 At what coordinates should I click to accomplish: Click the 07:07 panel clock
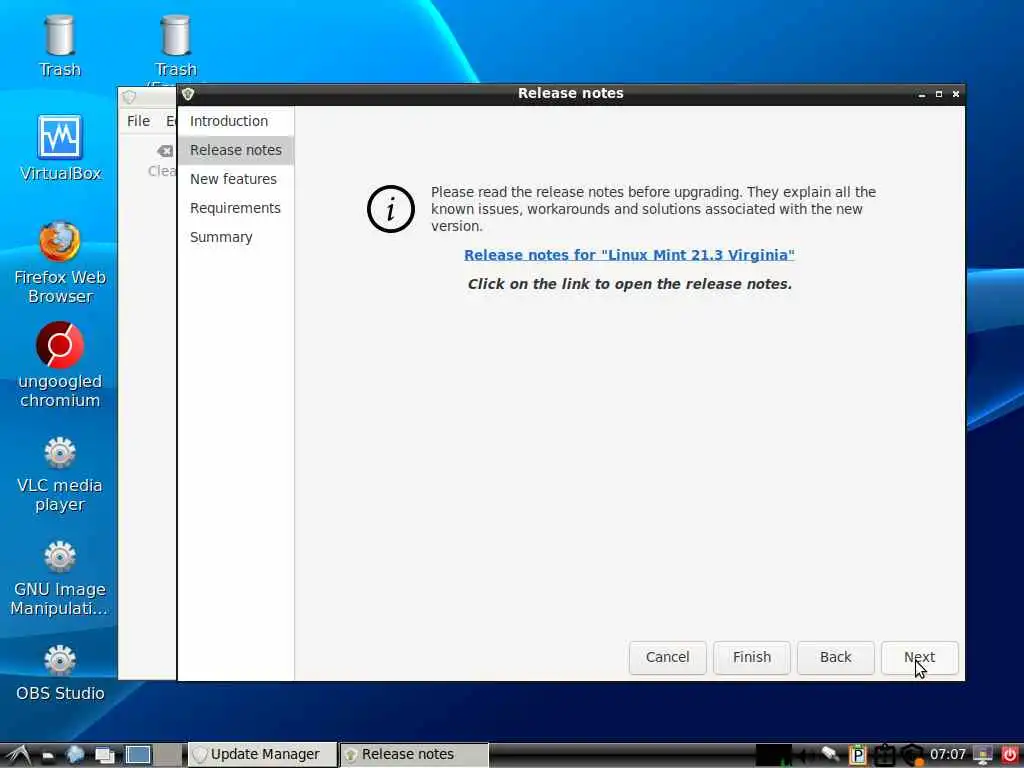tap(948, 755)
